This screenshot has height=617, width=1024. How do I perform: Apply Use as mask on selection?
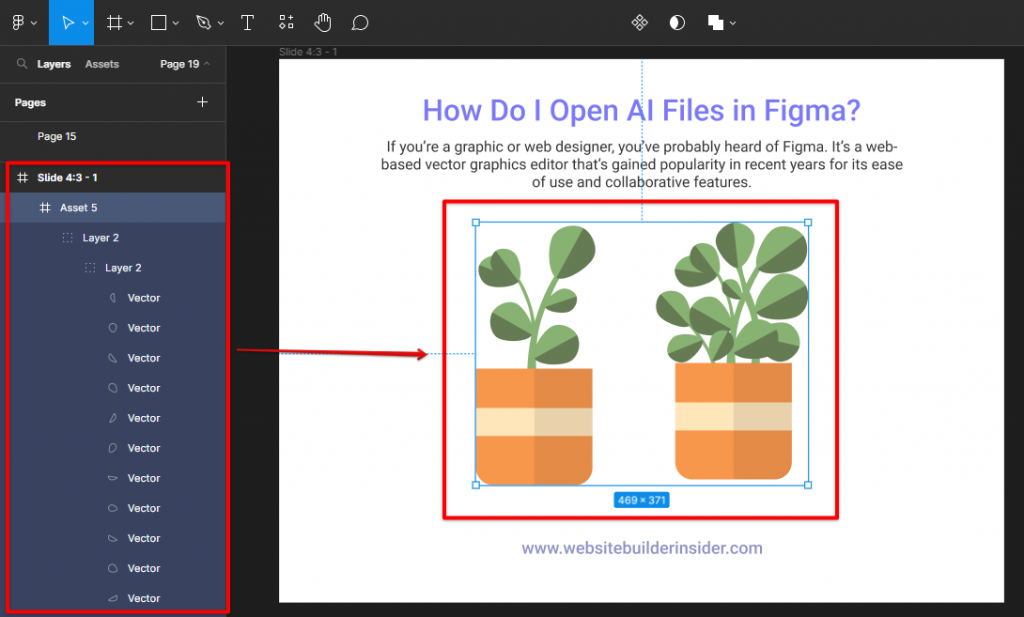point(677,22)
